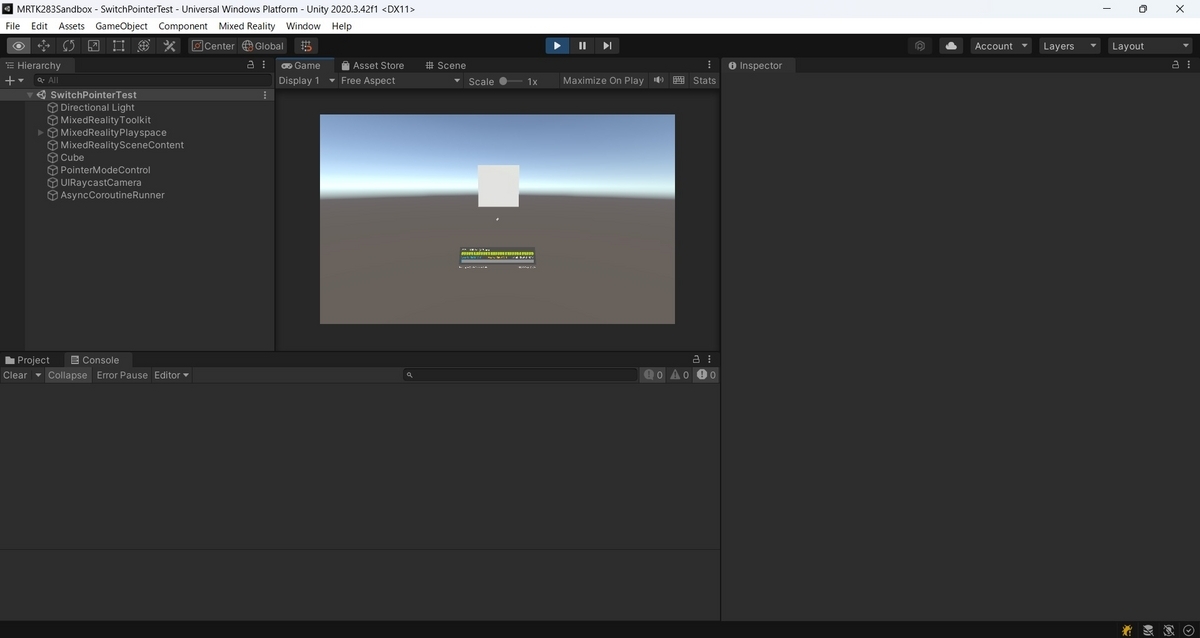Mute audio in Game view

[x=659, y=80]
